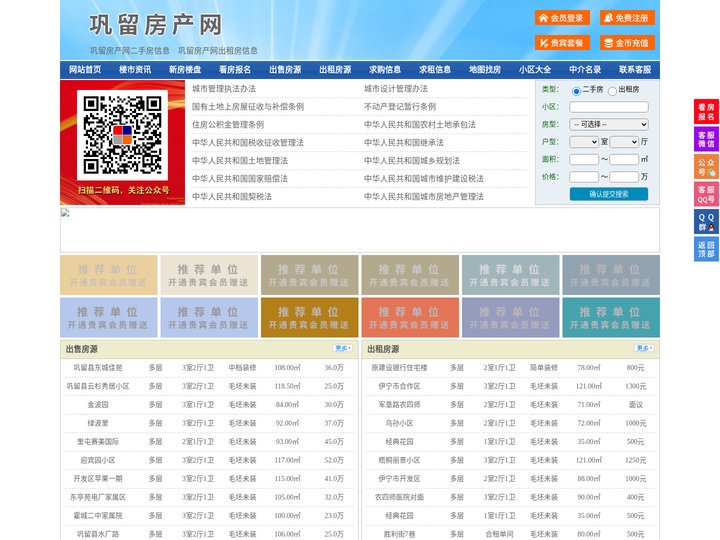Open 住房公积金管理条例 link
Screen dimensions: 720x540
coord(228,124)
